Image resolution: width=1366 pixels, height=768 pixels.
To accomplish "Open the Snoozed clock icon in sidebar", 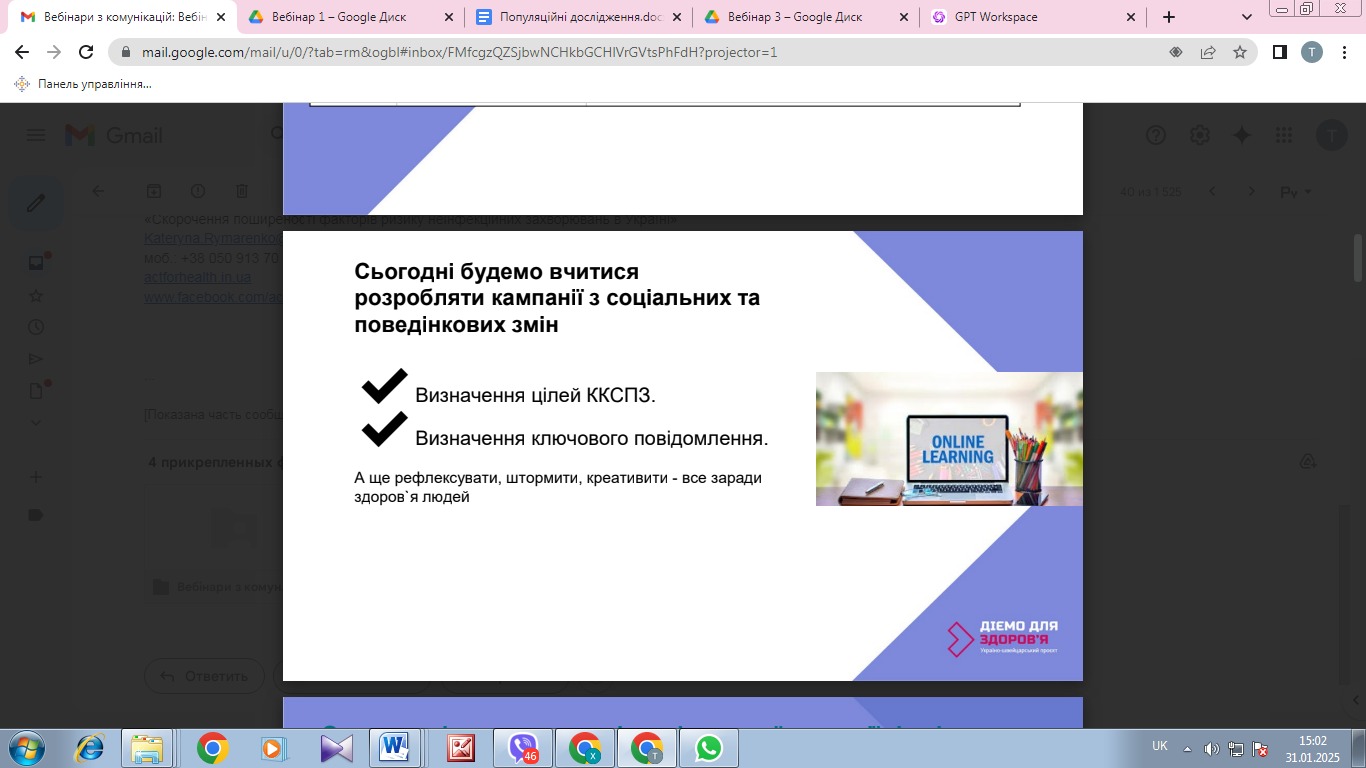I will (36, 327).
